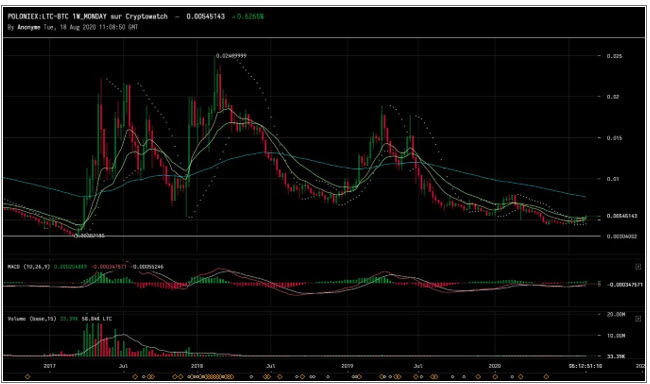Viewport: 650px width, 384px height.
Task: Click the 20.00M volume axis label
Action: pyautogui.click(x=616, y=314)
